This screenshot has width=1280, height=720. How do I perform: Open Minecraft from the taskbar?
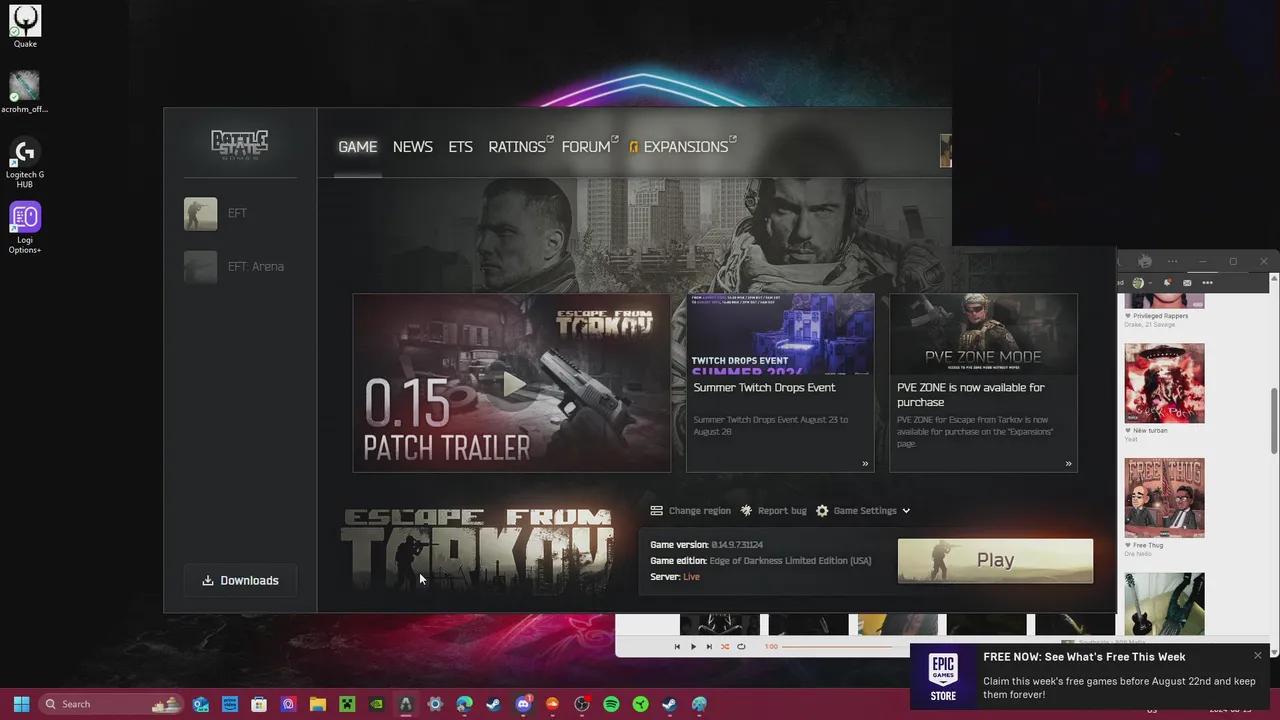point(347,704)
